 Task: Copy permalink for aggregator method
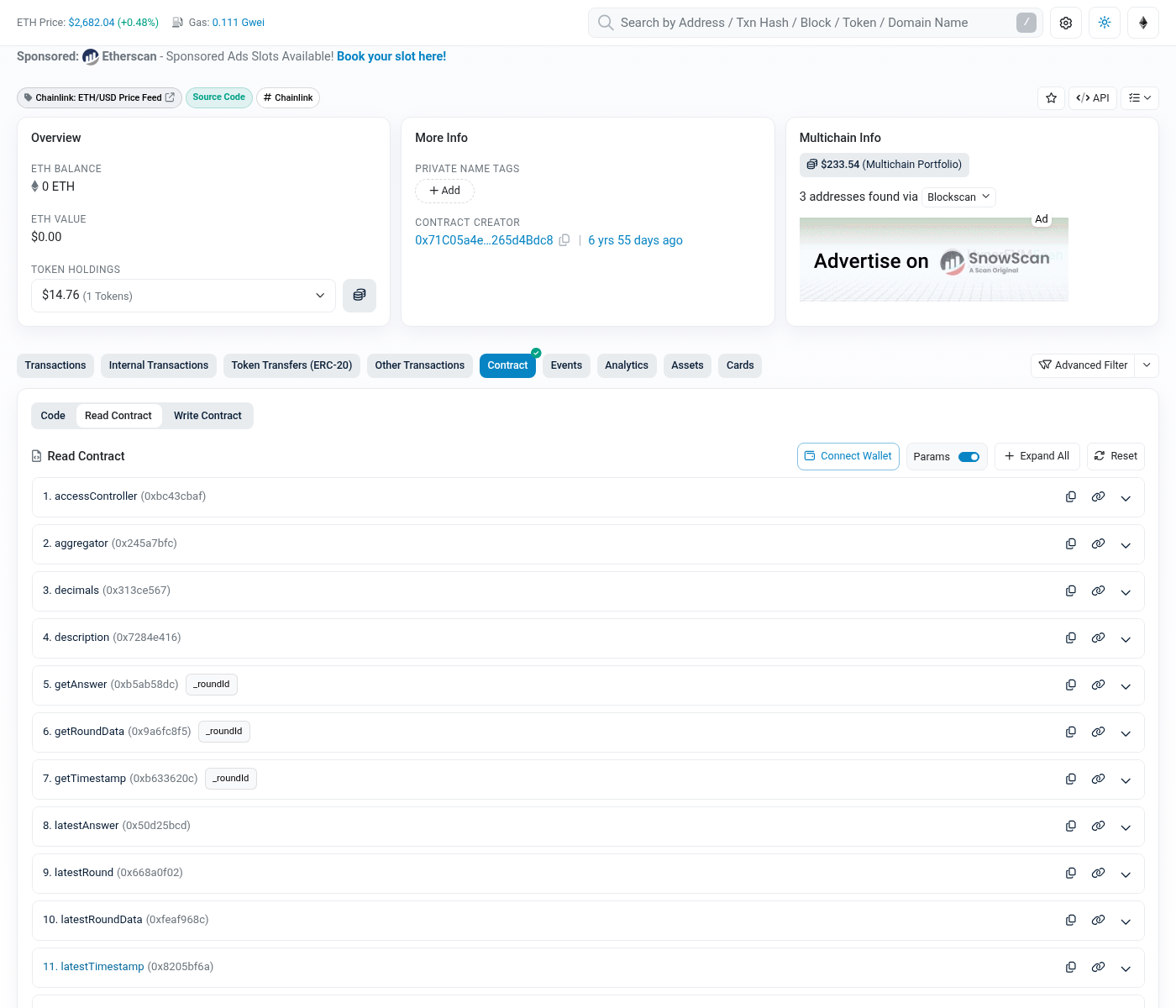point(1098,544)
